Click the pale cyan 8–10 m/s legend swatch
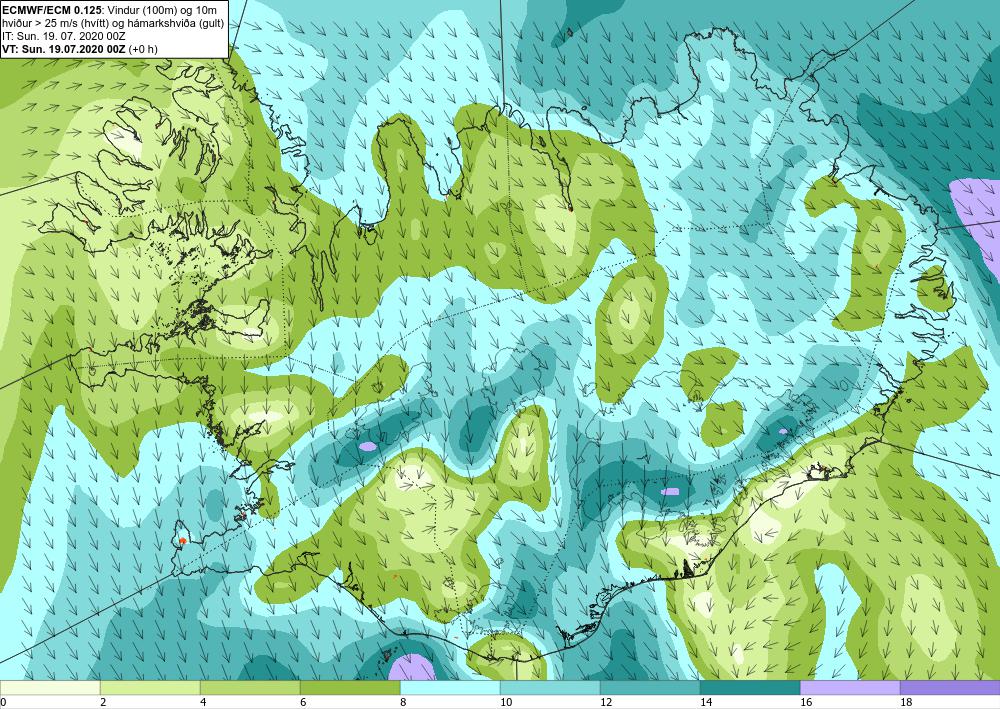 [450, 688]
